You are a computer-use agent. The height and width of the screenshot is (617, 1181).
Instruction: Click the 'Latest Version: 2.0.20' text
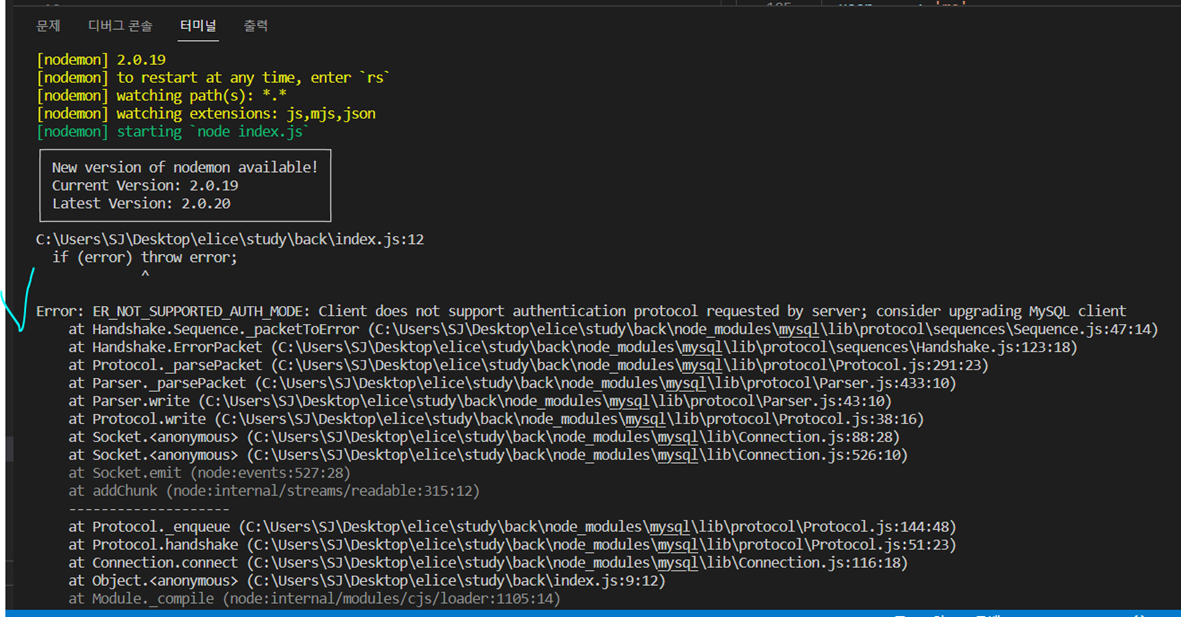click(142, 203)
